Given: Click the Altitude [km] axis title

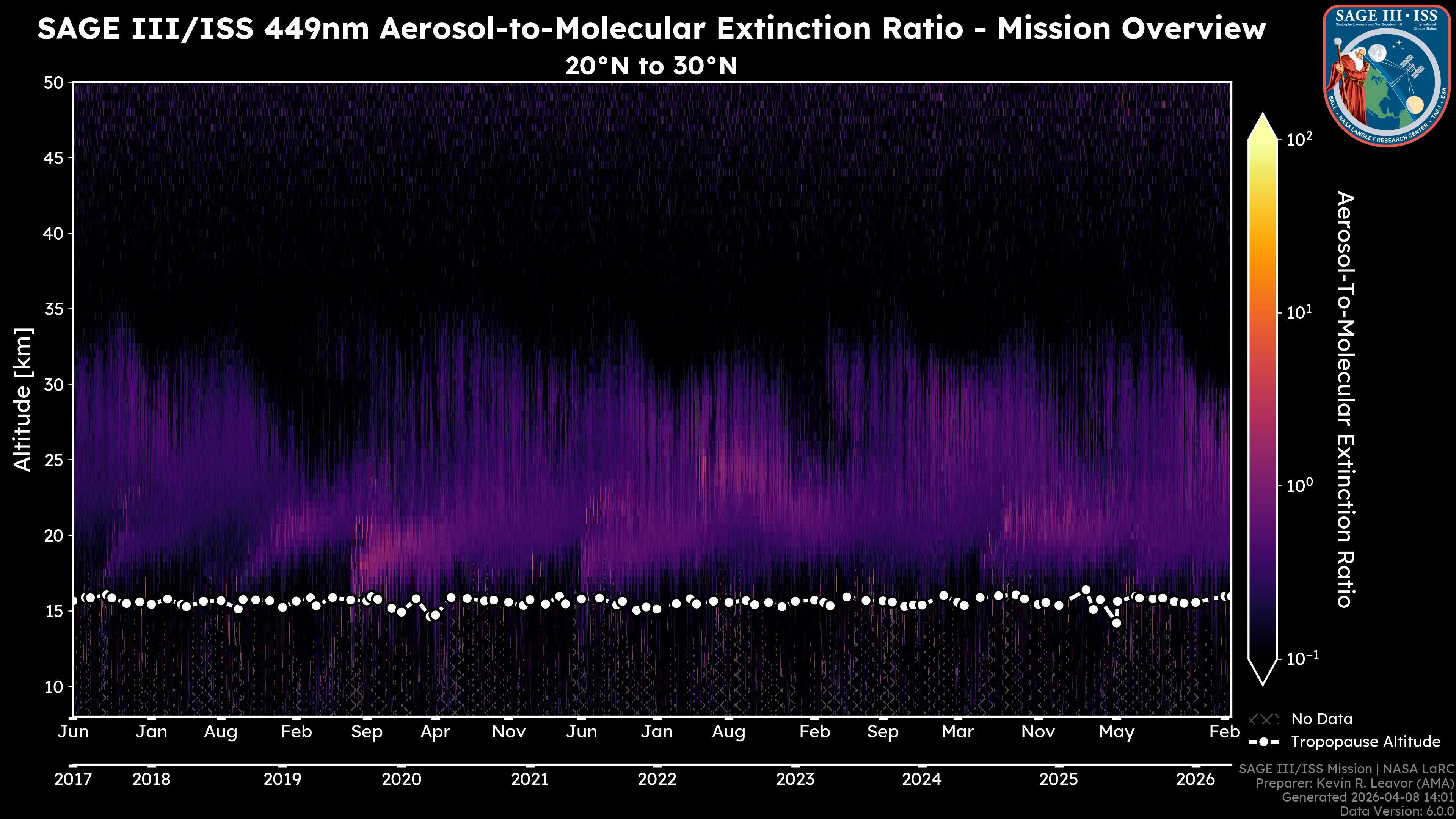Looking at the screenshot, I should point(23,399).
